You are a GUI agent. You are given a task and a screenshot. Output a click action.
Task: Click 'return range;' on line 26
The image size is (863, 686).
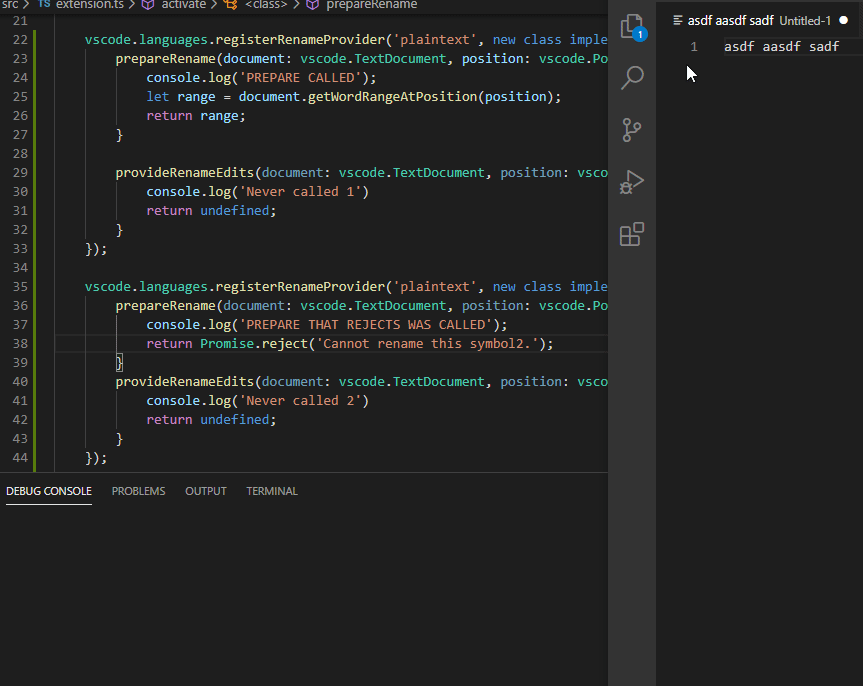point(196,116)
